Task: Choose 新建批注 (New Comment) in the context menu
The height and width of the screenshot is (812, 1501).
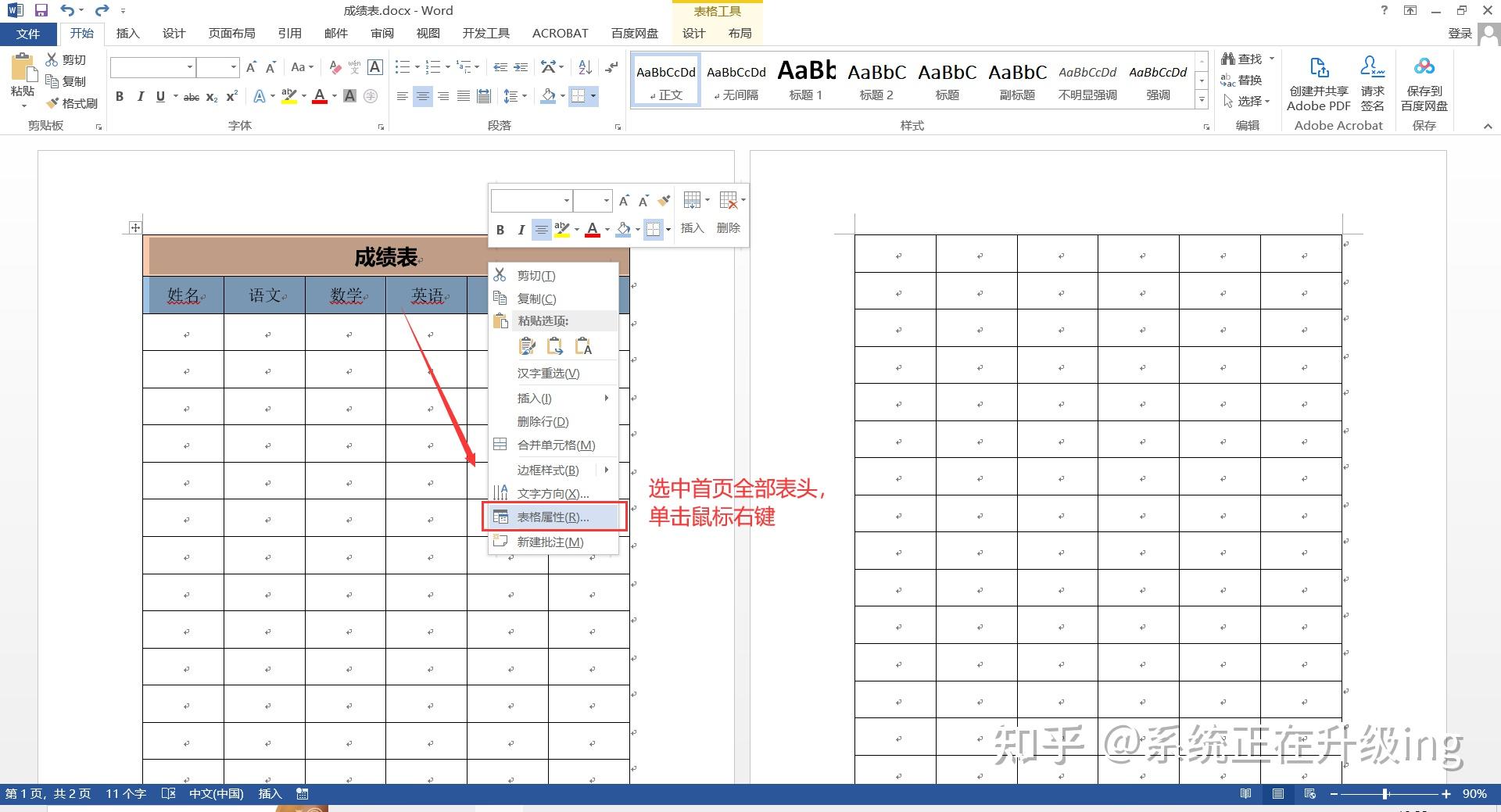Action: click(x=553, y=542)
